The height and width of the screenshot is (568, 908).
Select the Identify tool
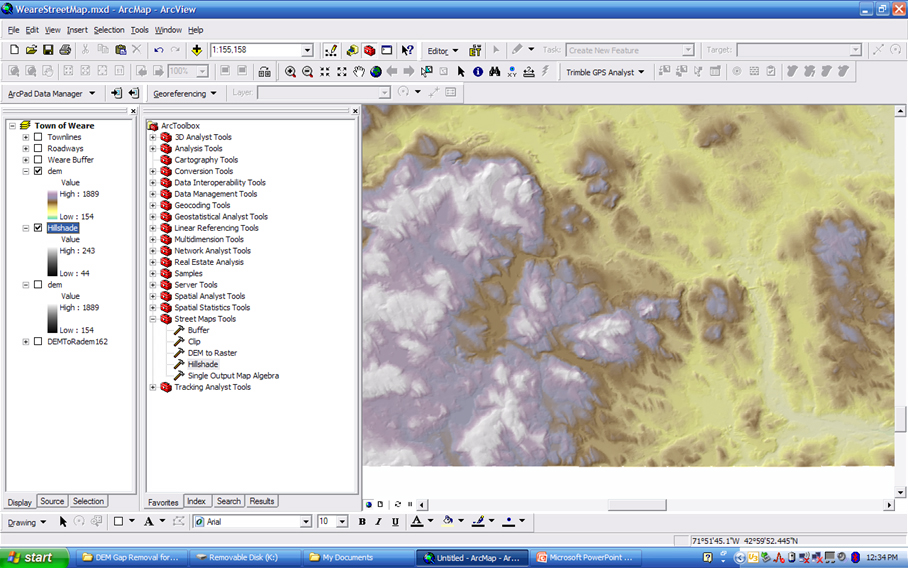click(478, 72)
